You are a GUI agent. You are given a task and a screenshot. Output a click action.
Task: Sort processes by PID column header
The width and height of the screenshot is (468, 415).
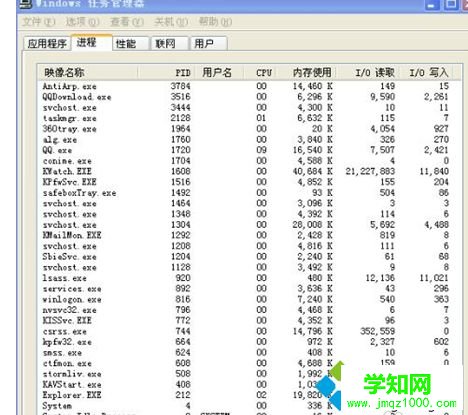166,72
